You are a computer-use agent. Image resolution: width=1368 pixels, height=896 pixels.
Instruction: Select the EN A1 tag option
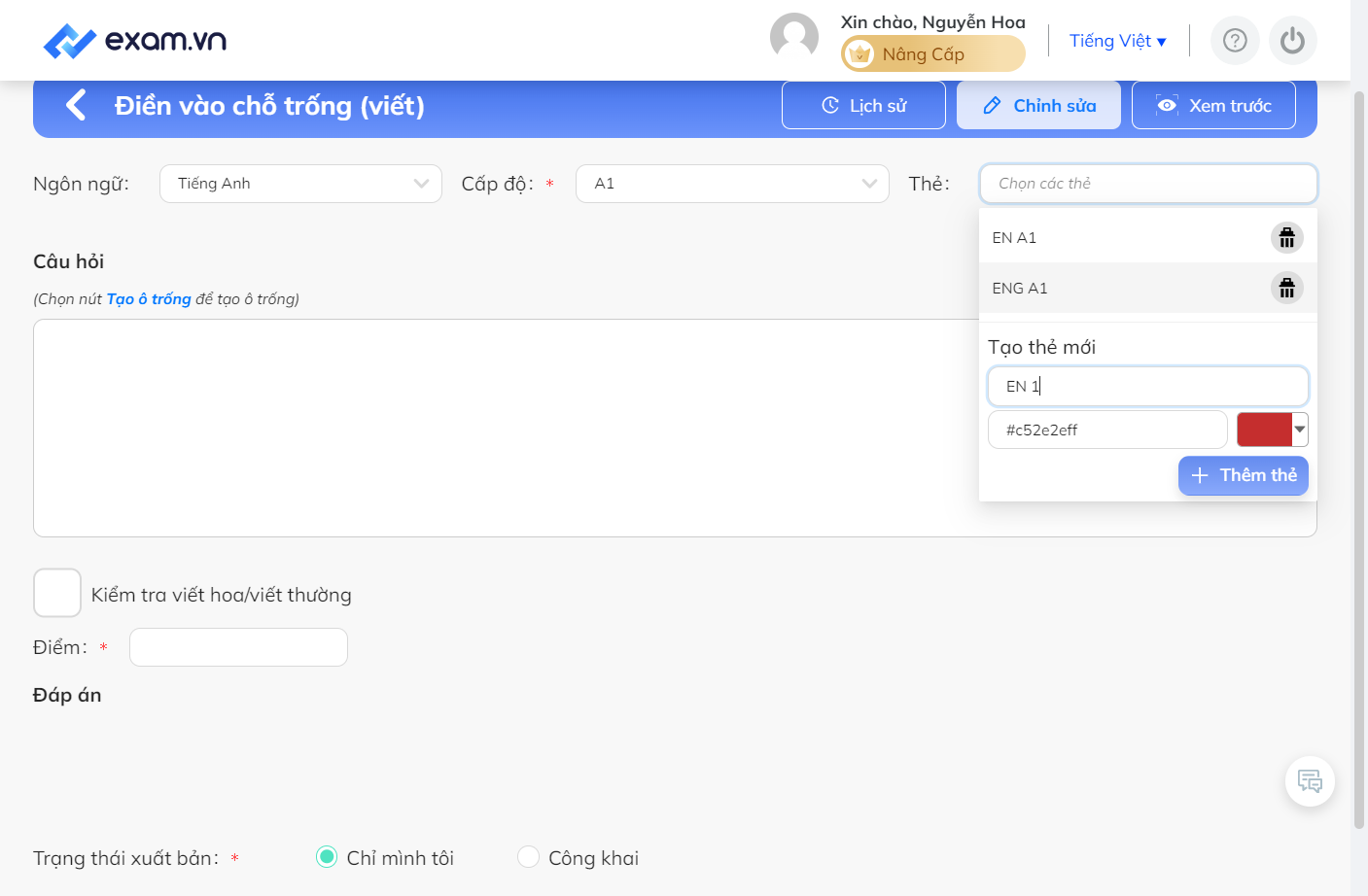(x=1148, y=237)
